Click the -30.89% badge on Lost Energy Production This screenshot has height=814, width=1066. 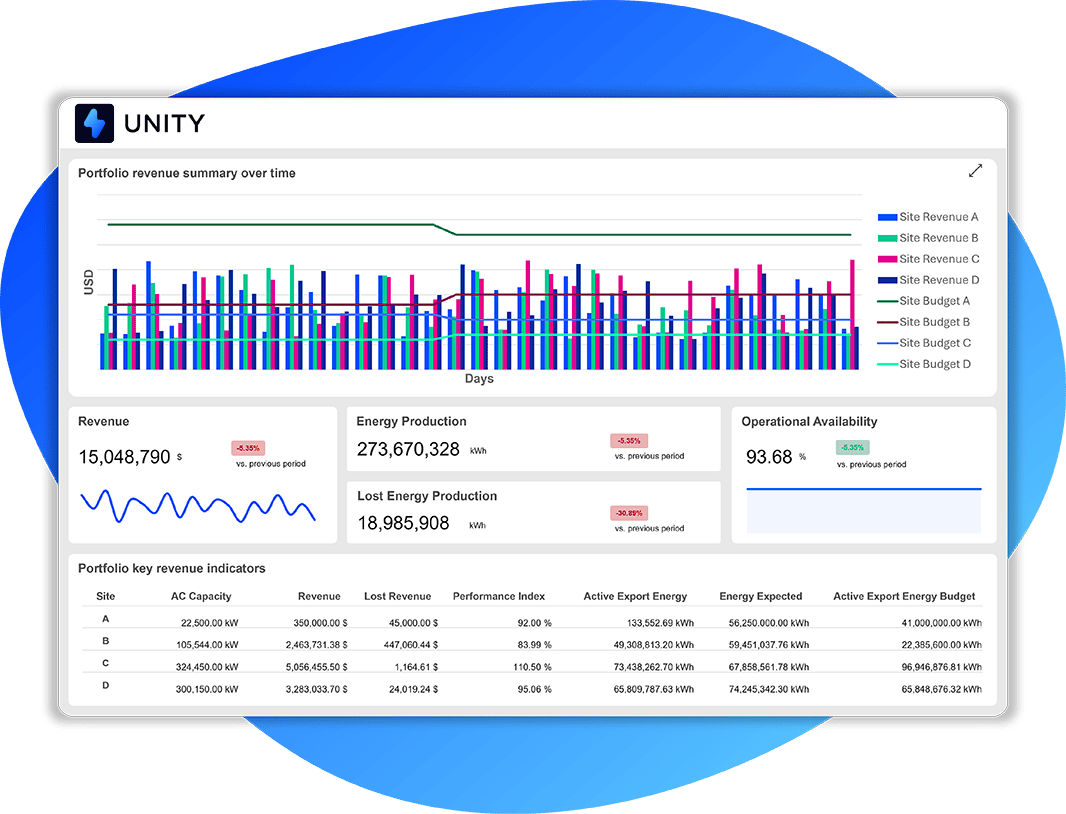click(631, 513)
